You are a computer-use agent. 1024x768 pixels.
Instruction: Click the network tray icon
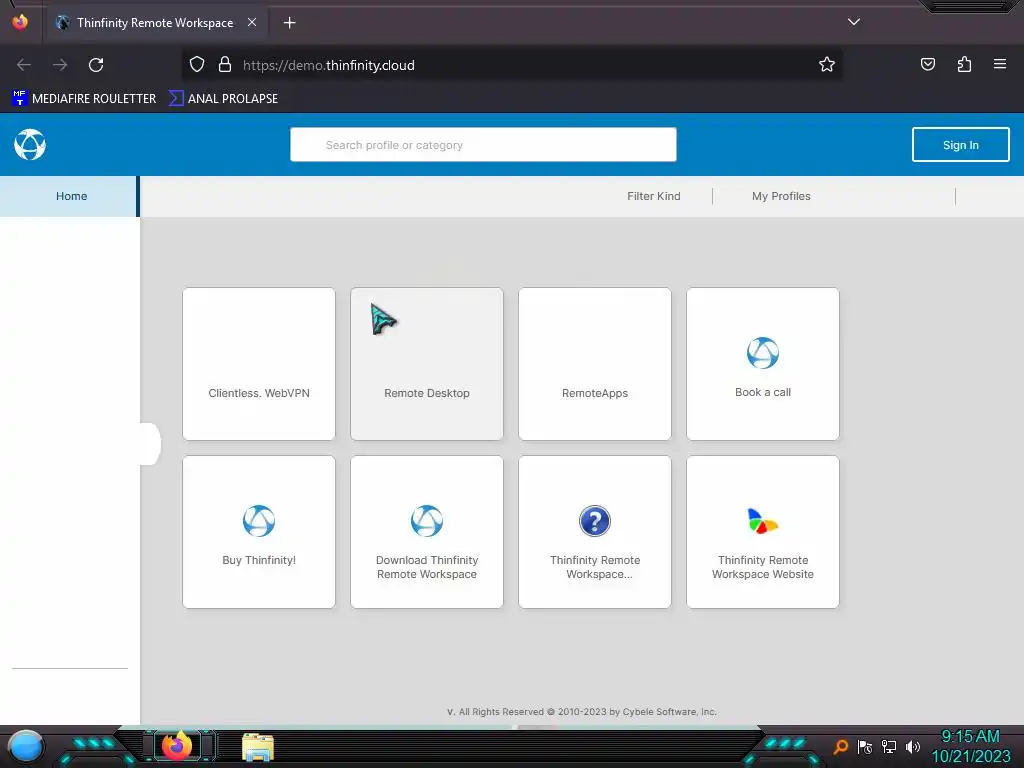[x=889, y=746]
